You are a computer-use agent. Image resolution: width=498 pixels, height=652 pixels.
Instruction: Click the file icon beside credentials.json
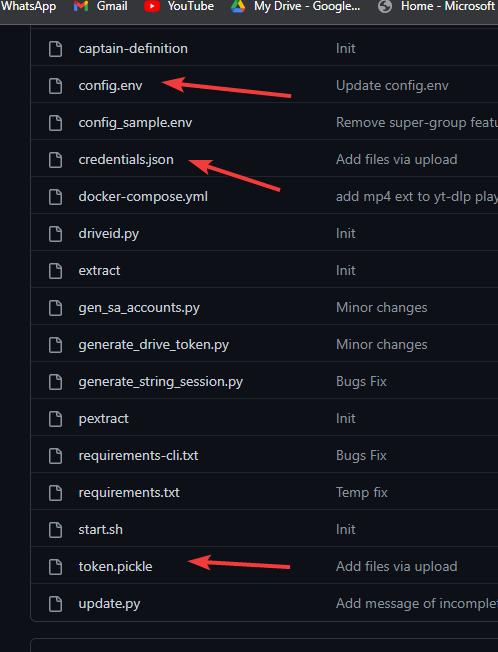point(55,160)
